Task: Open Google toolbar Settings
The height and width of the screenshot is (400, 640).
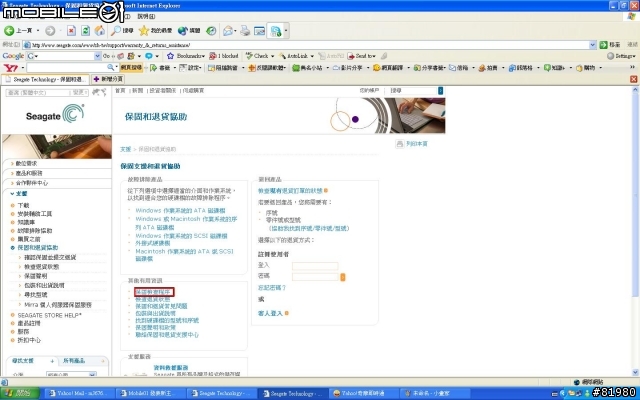Action: point(621,56)
